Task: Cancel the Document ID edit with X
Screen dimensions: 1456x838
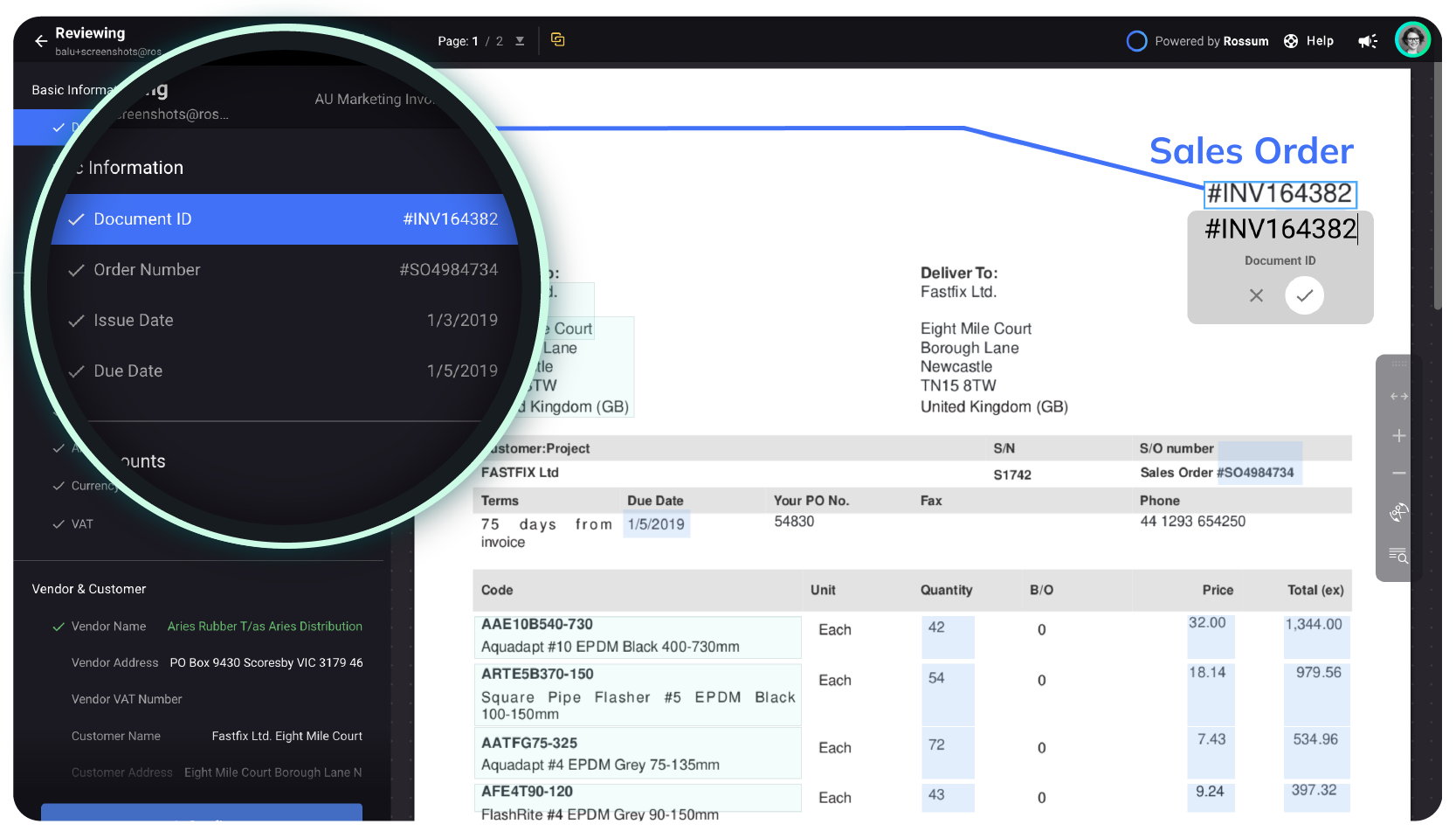Action: pos(1256,295)
